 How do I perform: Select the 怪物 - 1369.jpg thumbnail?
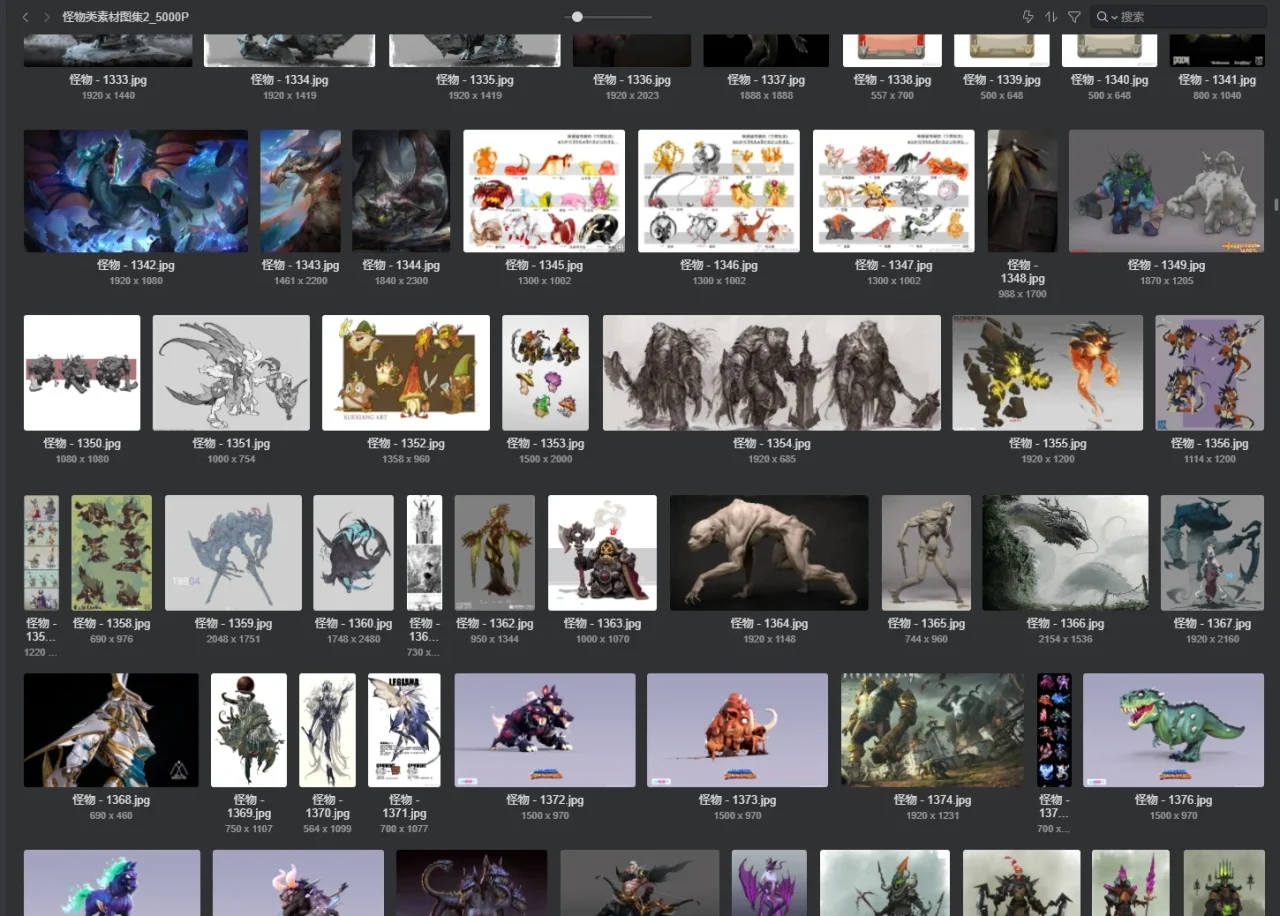click(x=249, y=730)
